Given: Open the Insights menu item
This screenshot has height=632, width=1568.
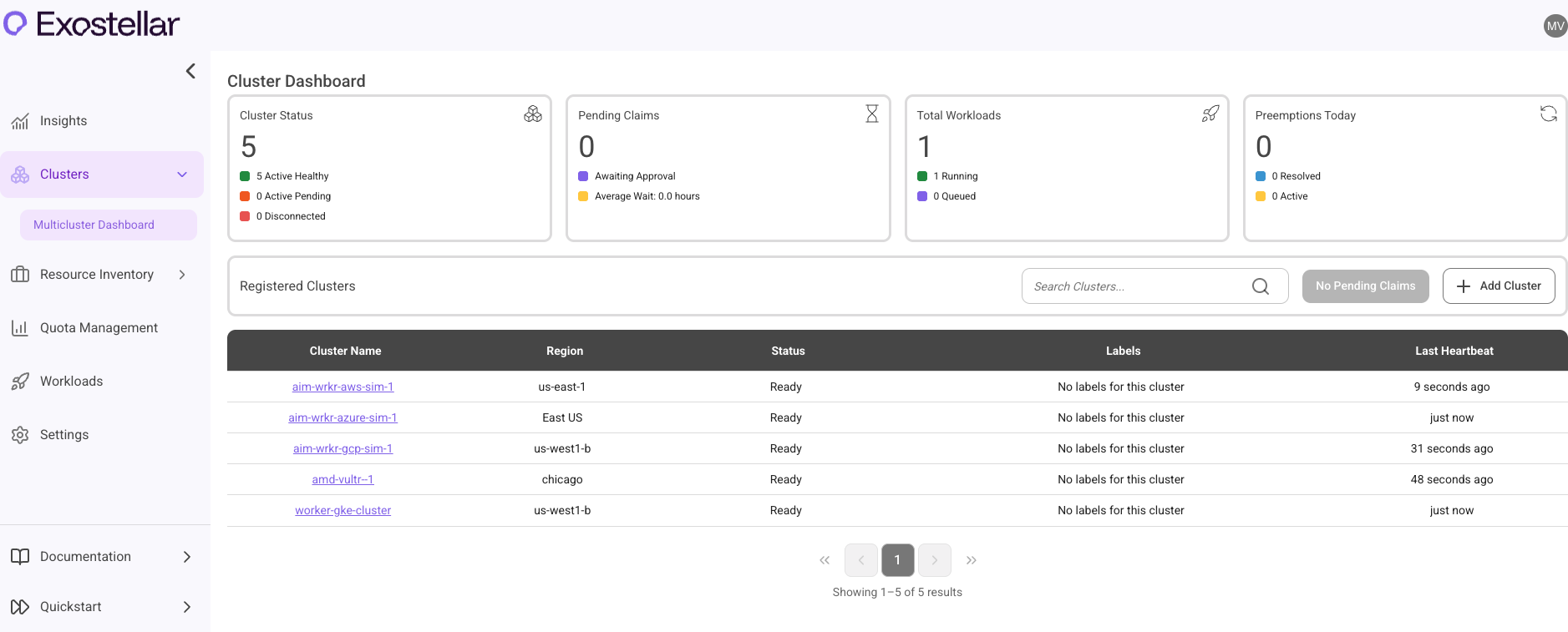Looking at the screenshot, I should pyautogui.click(x=63, y=121).
